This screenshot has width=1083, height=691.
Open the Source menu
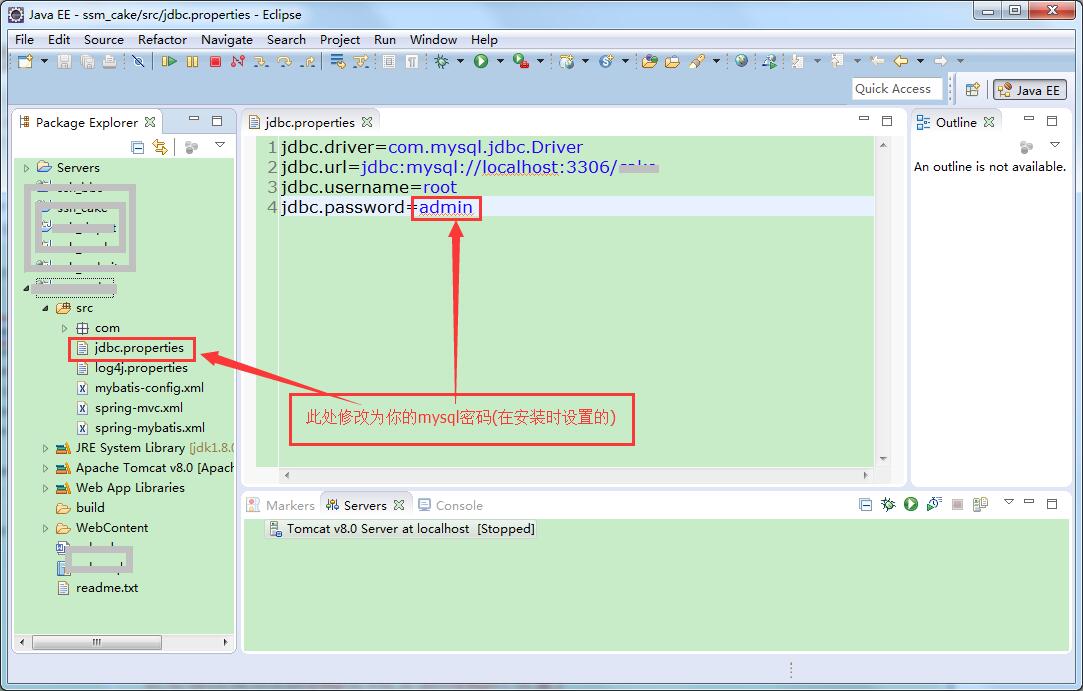(104, 39)
